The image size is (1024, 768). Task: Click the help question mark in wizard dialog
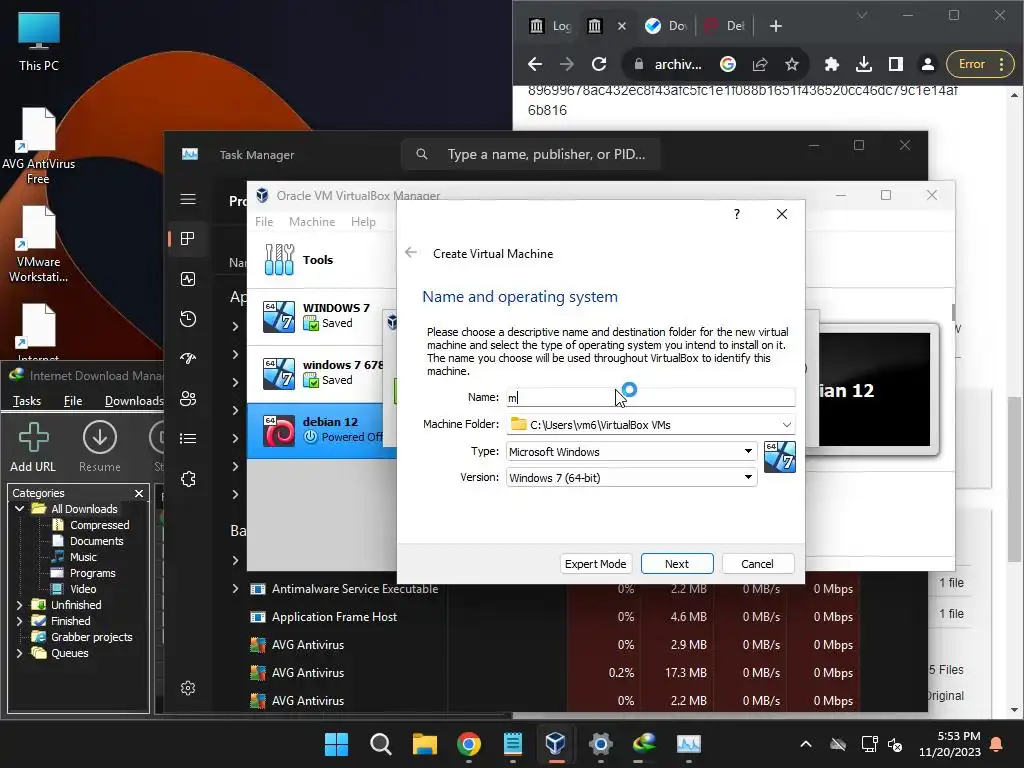(737, 214)
